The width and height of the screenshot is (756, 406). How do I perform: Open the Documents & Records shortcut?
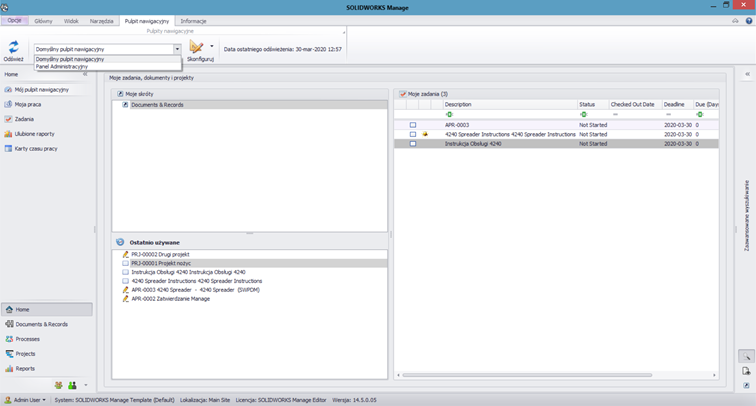click(x=157, y=105)
